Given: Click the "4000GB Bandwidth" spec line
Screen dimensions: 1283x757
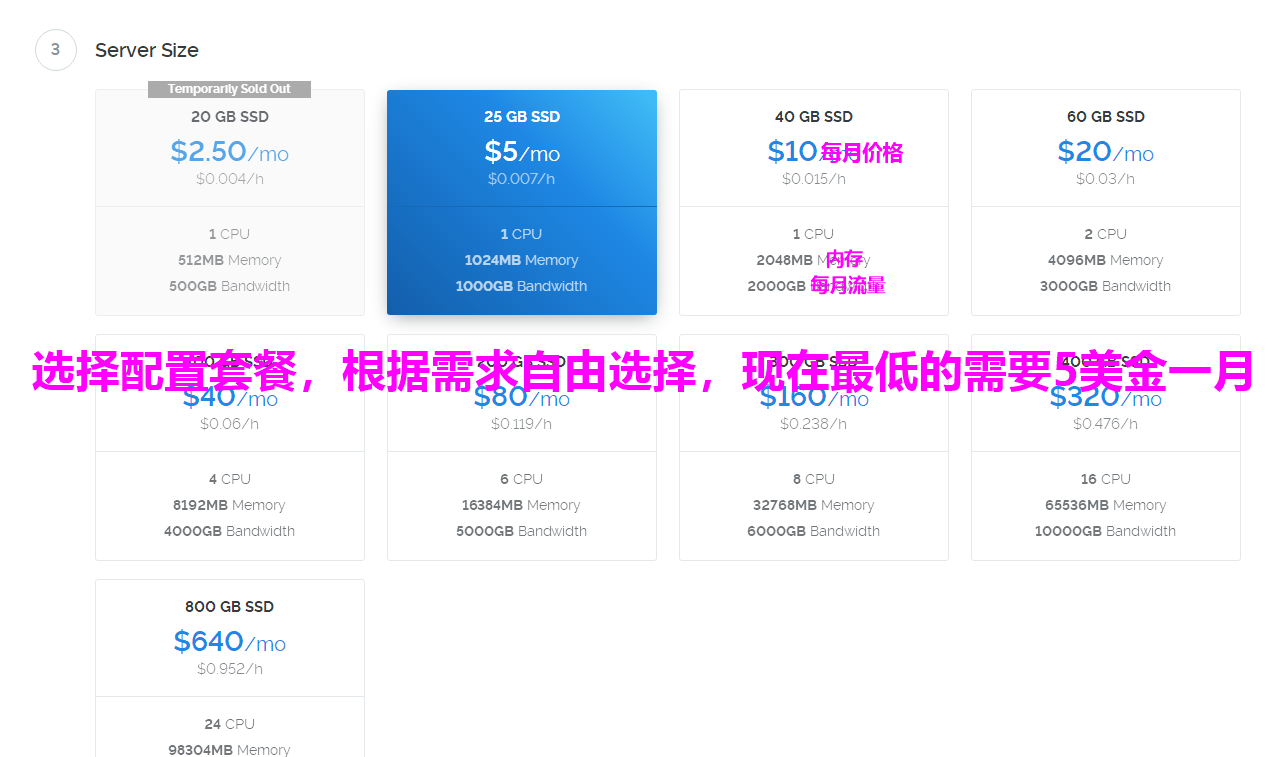Looking at the screenshot, I should (230, 531).
